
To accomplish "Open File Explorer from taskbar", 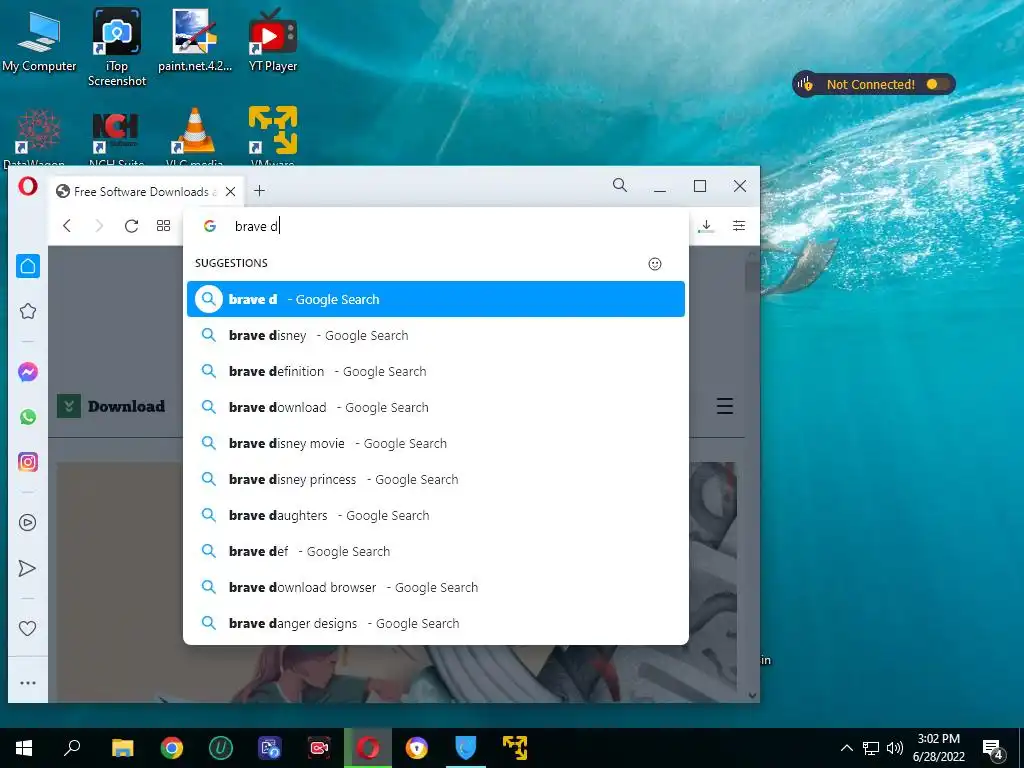I will (122, 748).
